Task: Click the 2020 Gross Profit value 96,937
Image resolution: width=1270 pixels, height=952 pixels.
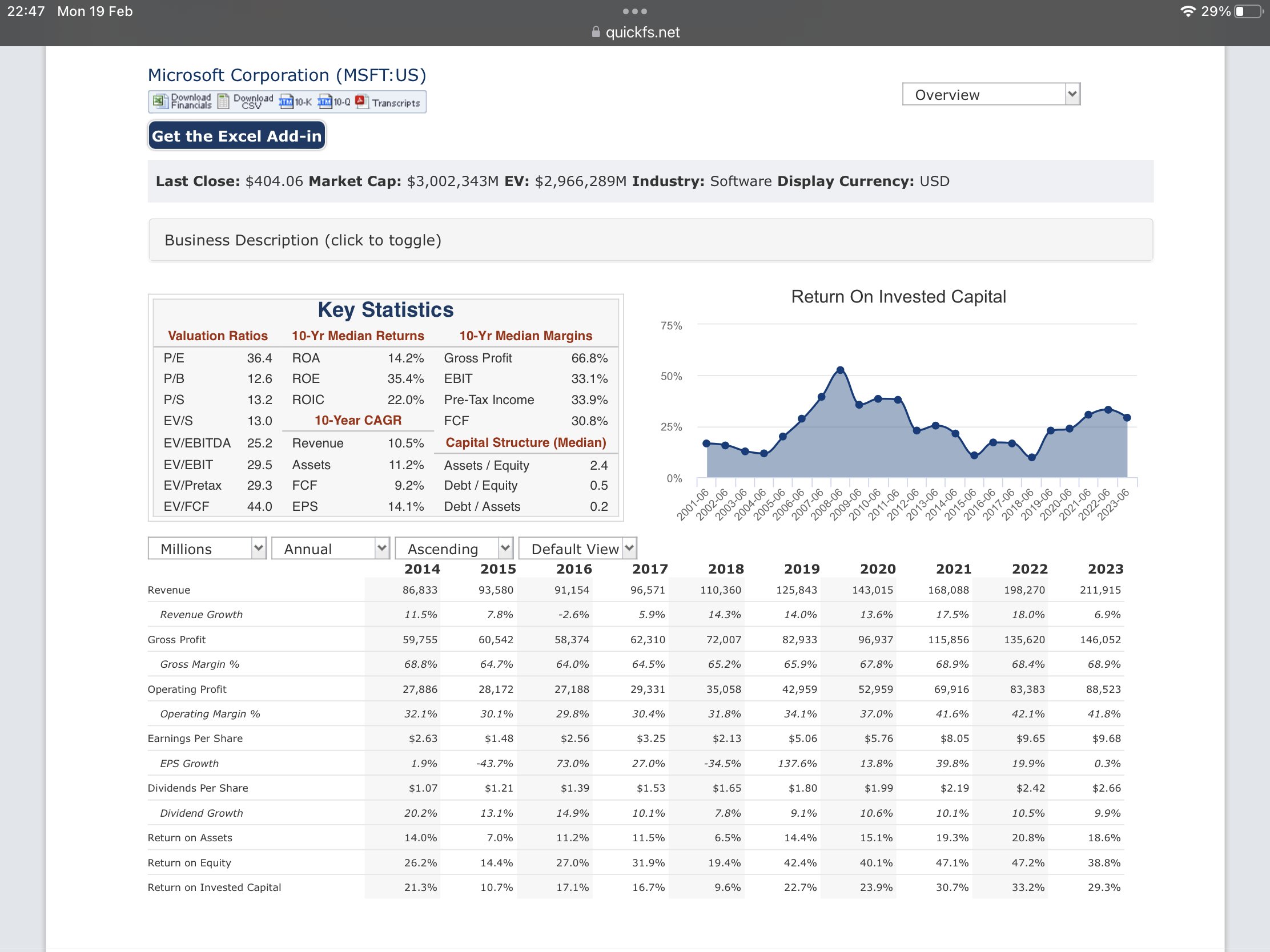Action: [x=875, y=639]
